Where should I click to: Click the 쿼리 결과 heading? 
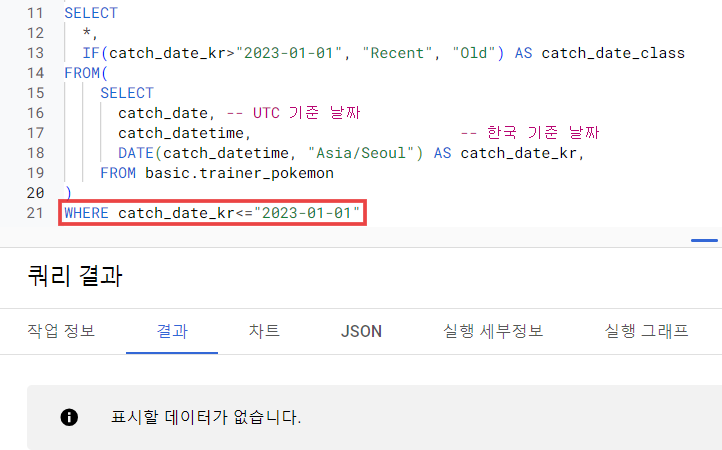coord(75,276)
